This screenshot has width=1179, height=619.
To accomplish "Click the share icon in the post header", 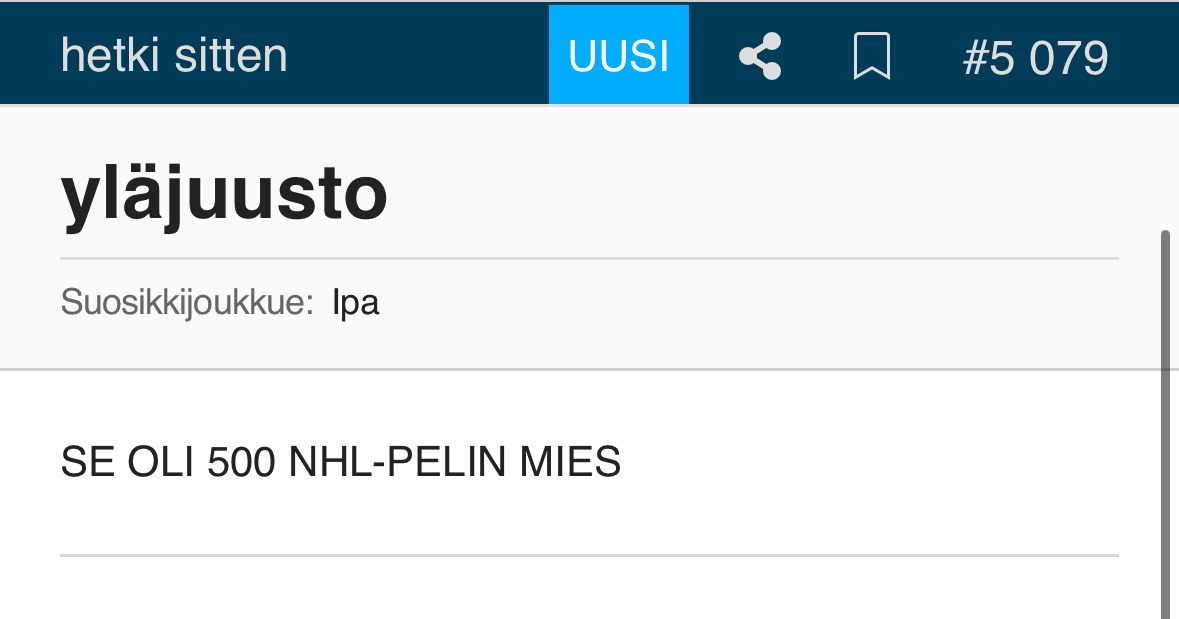I will click(760, 56).
